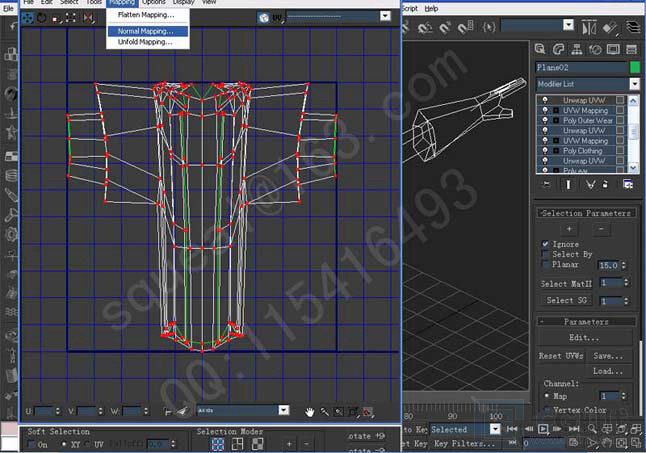This screenshot has width=646, height=453.
Task: Click the Play Animation button
Action: (543, 429)
